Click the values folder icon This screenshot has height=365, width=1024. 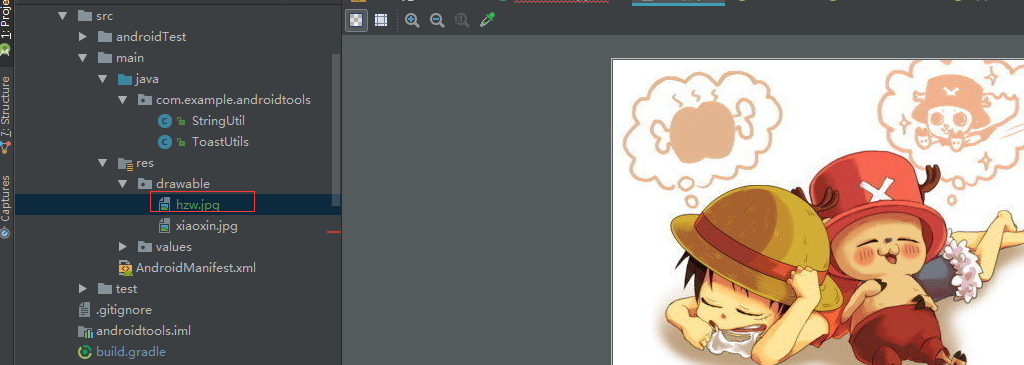click(x=145, y=246)
